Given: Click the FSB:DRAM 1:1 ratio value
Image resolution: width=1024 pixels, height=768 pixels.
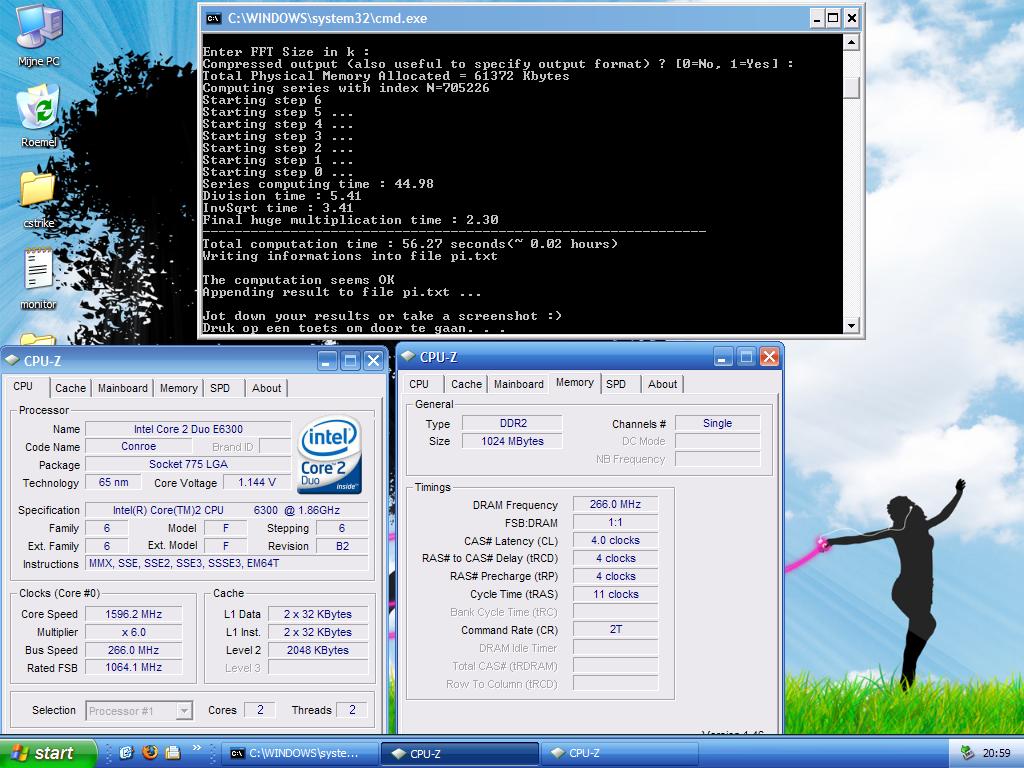Looking at the screenshot, I should [x=615, y=522].
